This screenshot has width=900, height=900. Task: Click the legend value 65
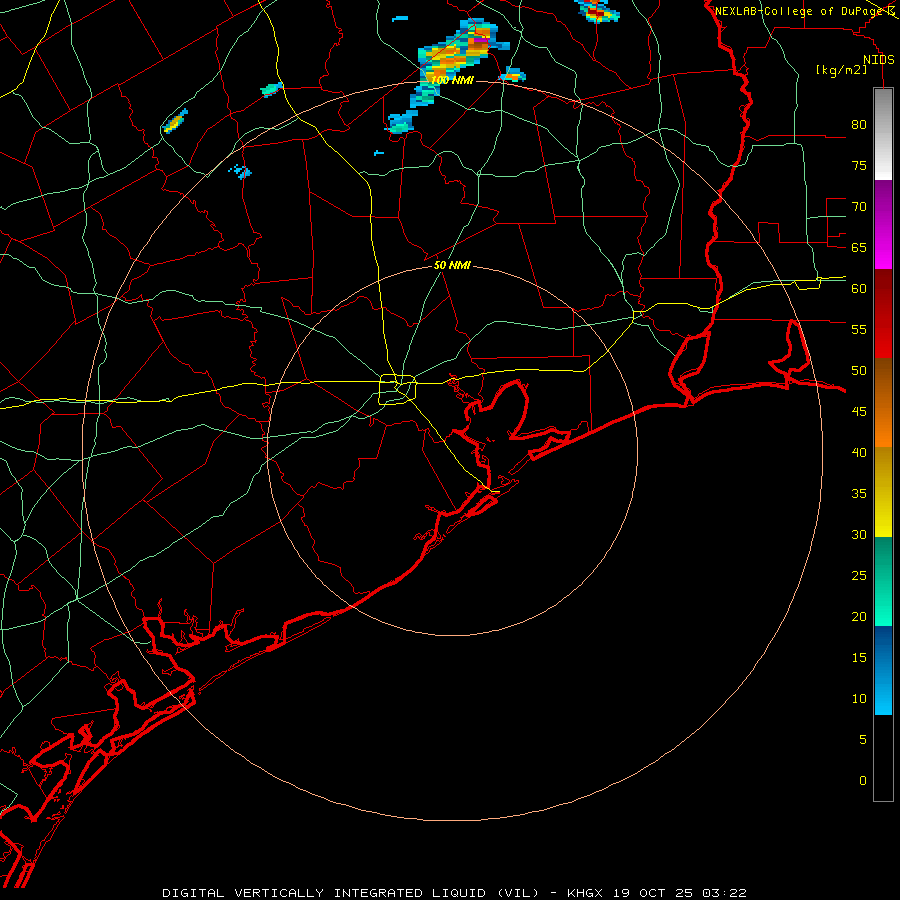(x=859, y=247)
